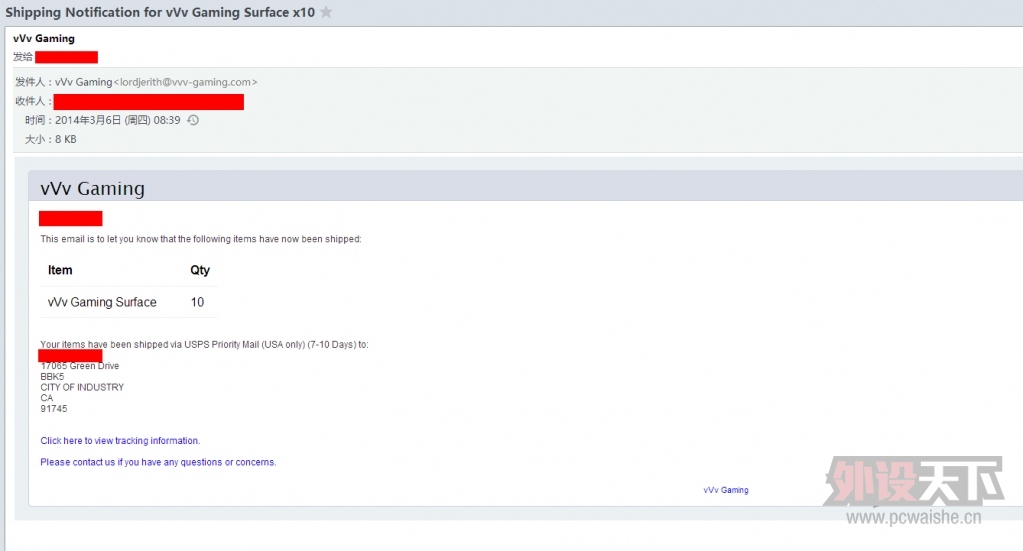Click the size value 8 KB

coord(66,140)
